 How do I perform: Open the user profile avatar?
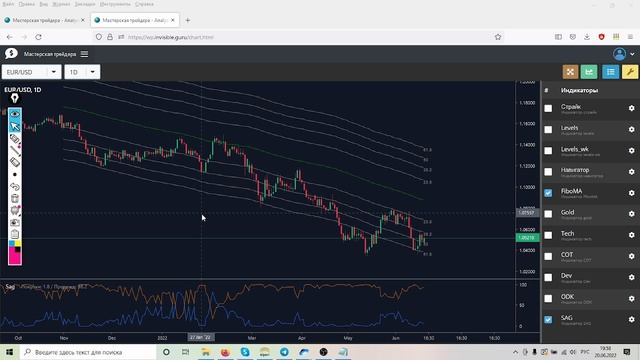click(x=619, y=54)
